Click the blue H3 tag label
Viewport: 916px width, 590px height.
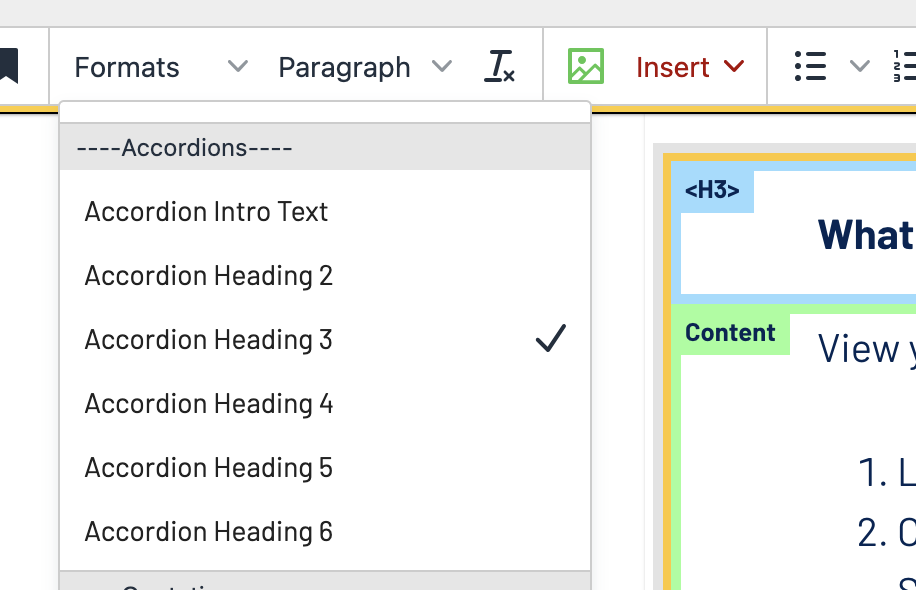[x=712, y=191]
